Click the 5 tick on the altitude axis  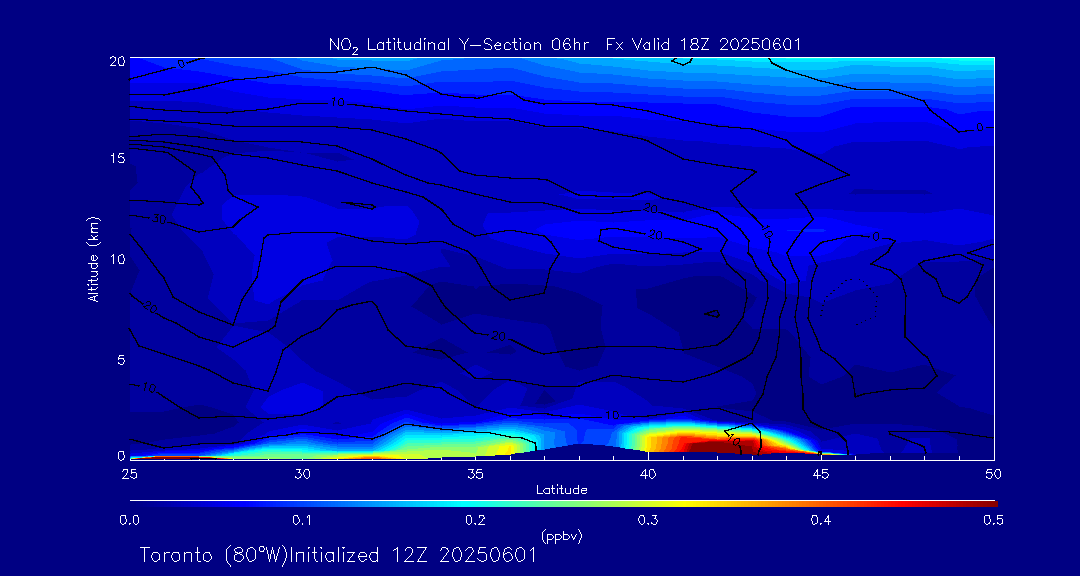(x=119, y=358)
